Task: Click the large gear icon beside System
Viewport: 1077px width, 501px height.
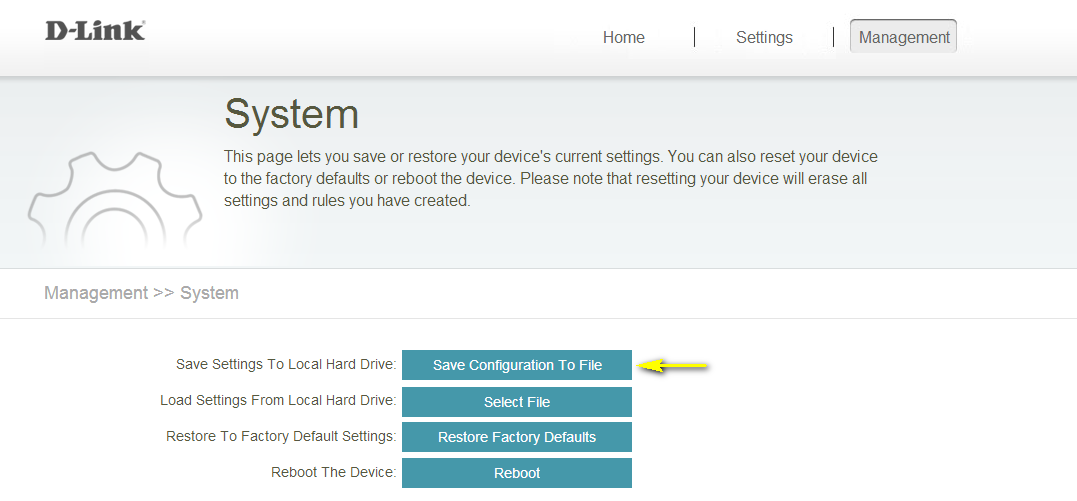Action: [x=115, y=205]
